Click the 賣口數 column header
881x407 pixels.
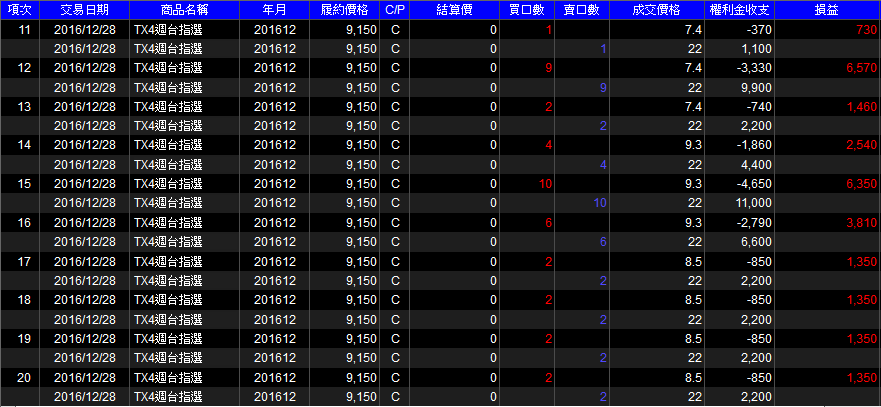[582, 10]
